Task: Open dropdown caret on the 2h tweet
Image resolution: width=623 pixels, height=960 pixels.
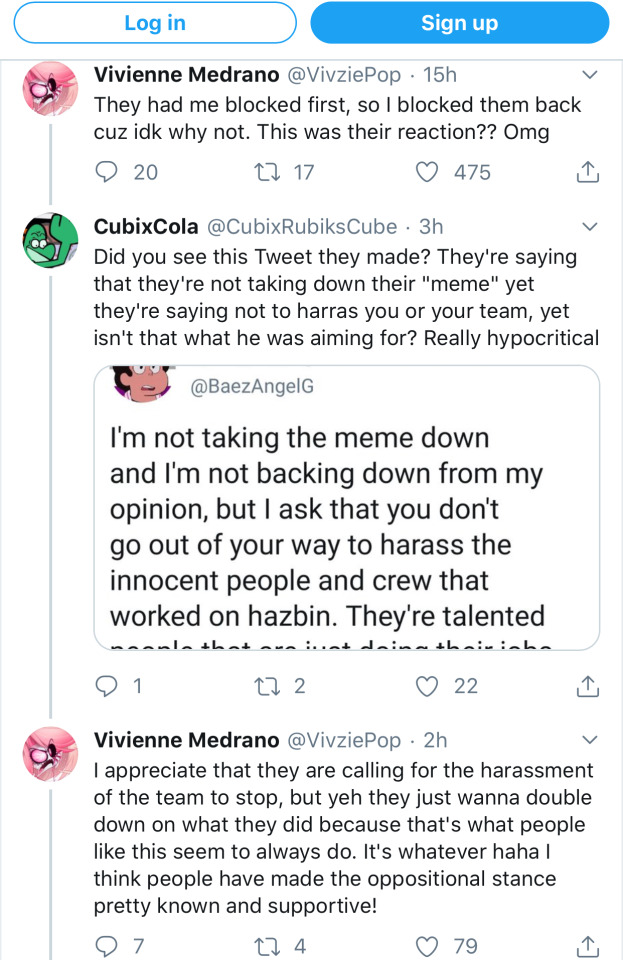Action: point(589,741)
